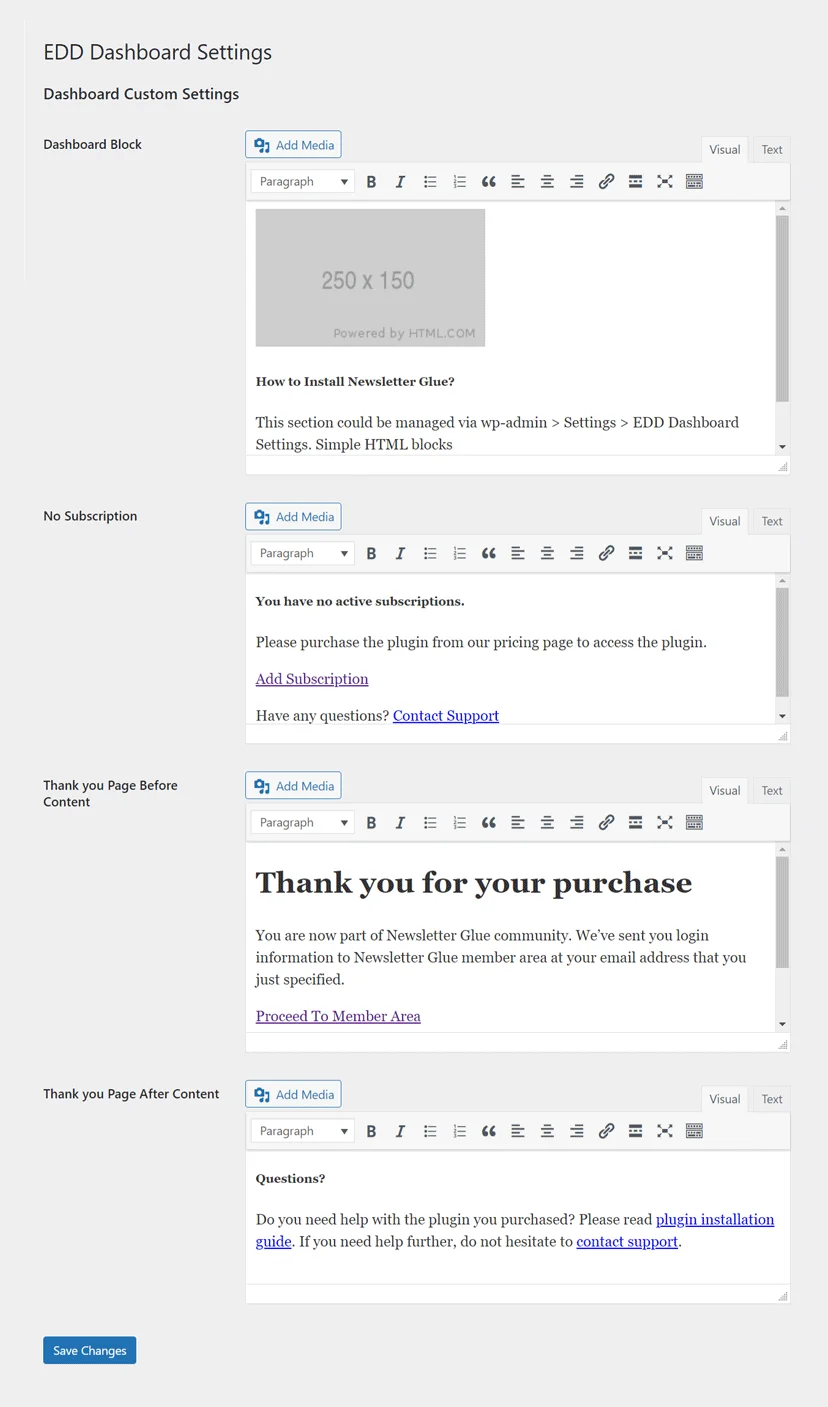Viewport: 828px width, 1407px height.
Task: Open Paragraph dropdown in Thank you After Content editor
Action: coord(303,1131)
